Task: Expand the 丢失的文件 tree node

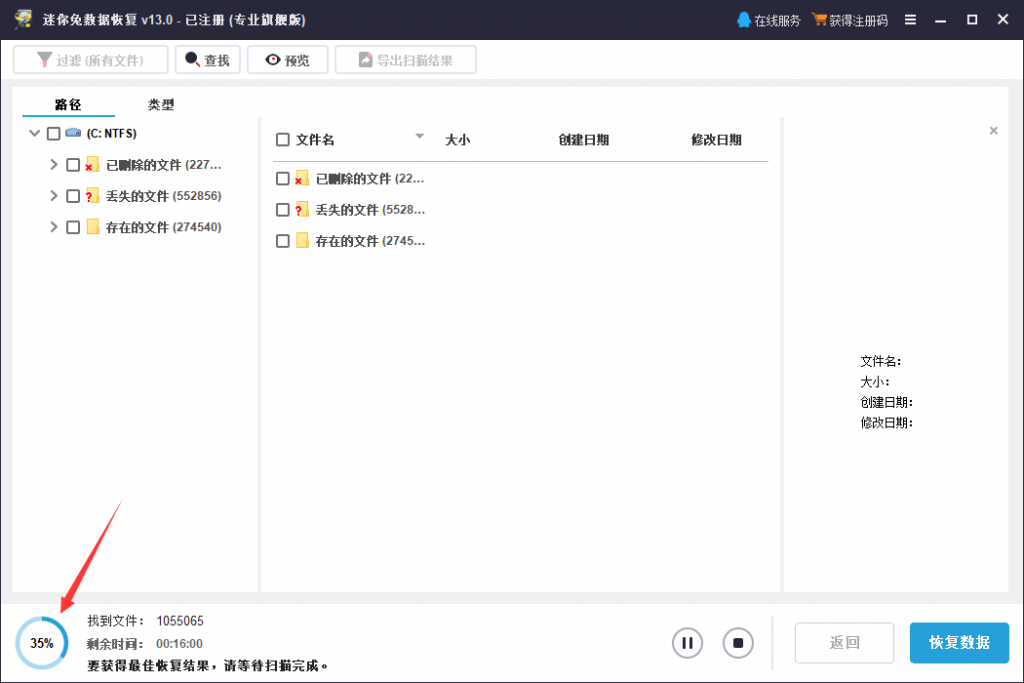Action: pyautogui.click(x=54, y=196)
